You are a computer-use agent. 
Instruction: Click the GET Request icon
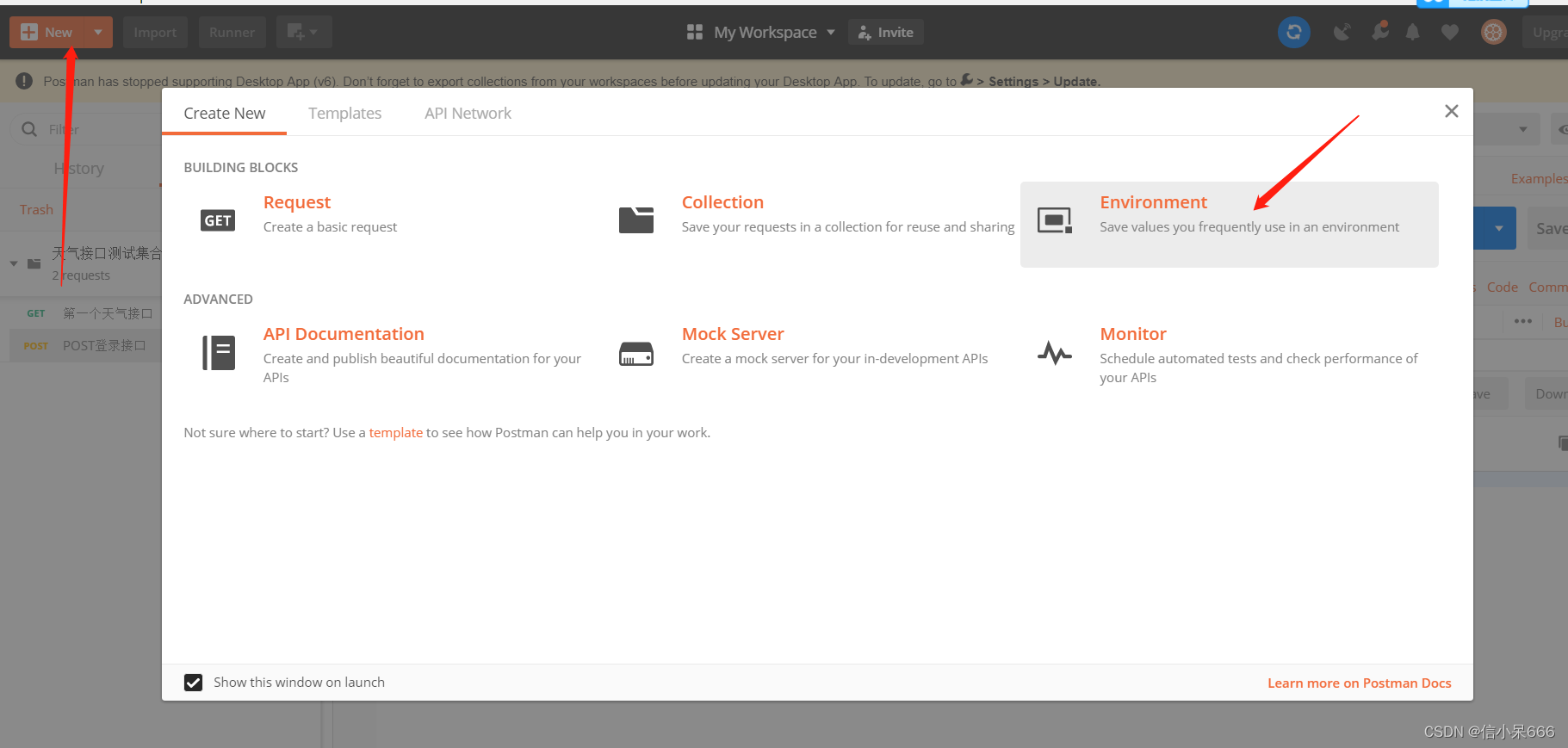pyautogui.click(x=218, y=220)
